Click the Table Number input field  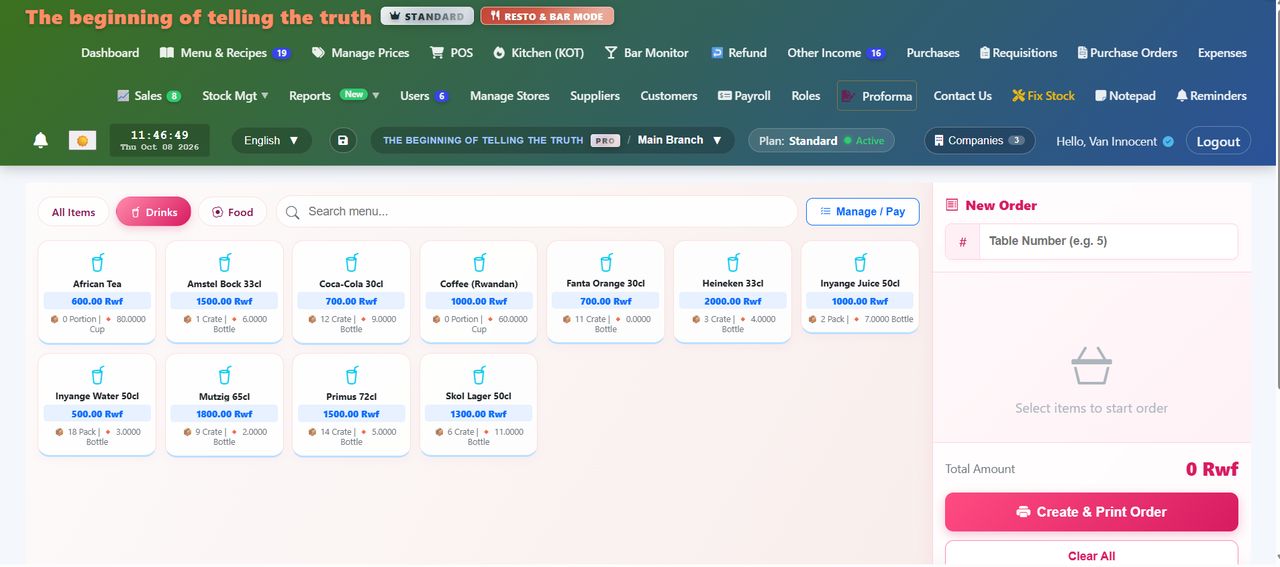coord(1108,241)
